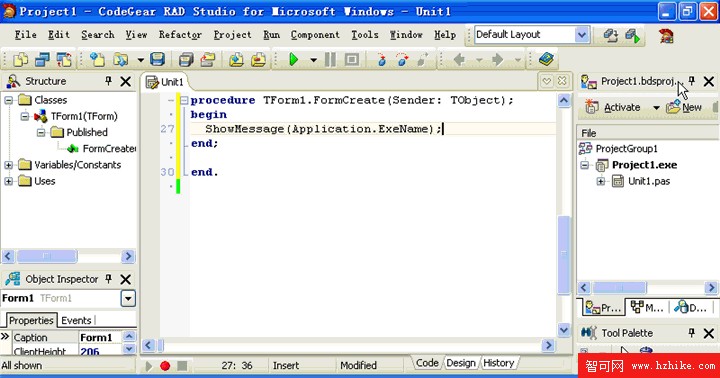Open the Forward arrow history dropdown

[518, 60]
